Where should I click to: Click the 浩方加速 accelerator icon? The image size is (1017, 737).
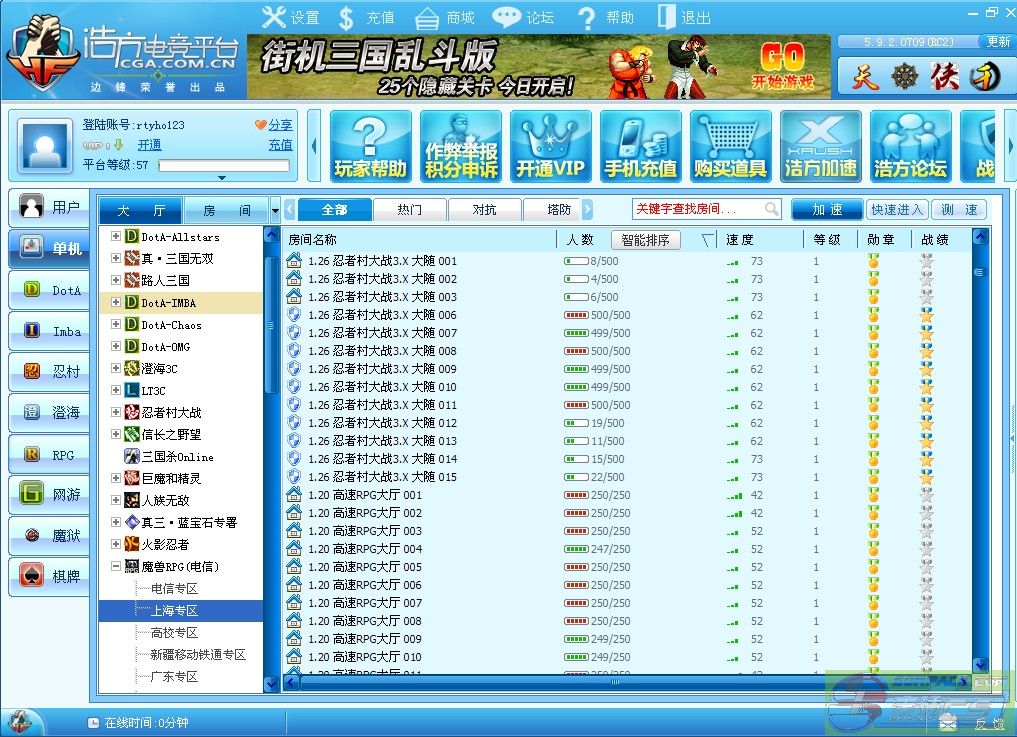click(820, 146)
